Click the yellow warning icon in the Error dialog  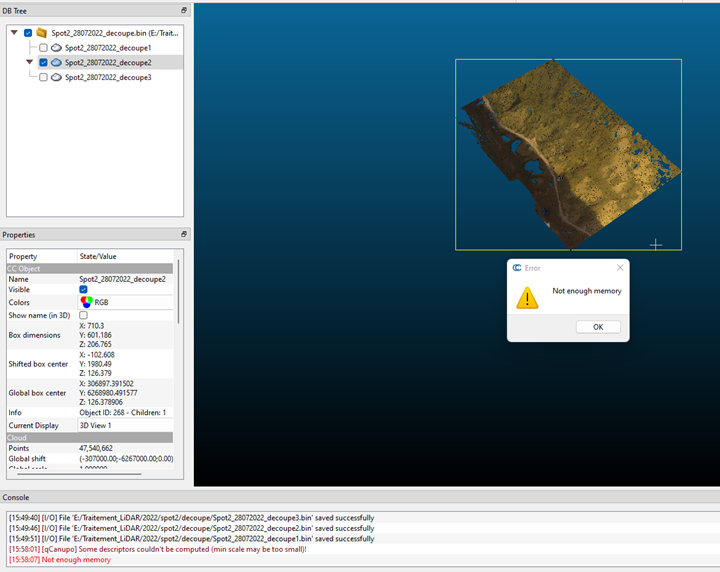tap(526, 297)
